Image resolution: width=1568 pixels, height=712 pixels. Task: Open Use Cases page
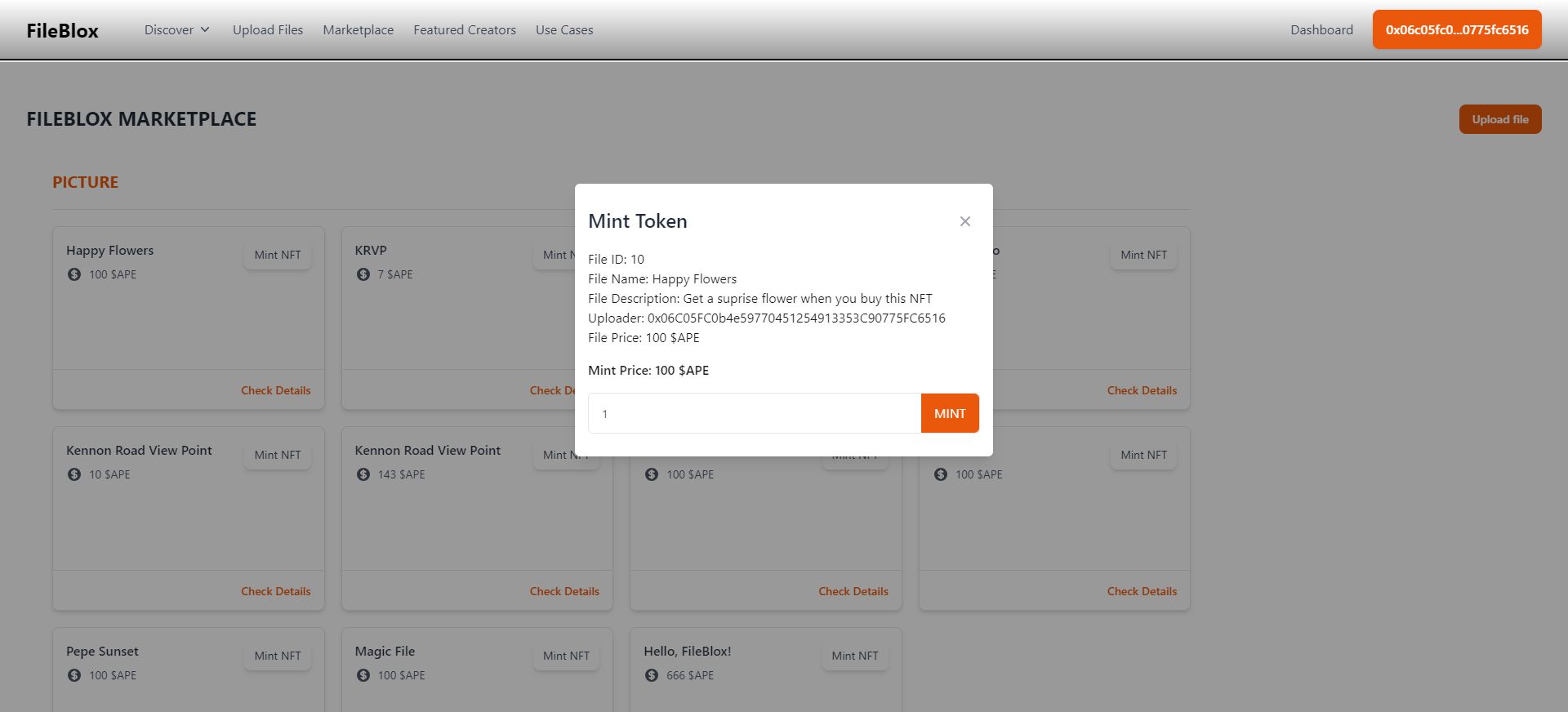tap(564, 29)
